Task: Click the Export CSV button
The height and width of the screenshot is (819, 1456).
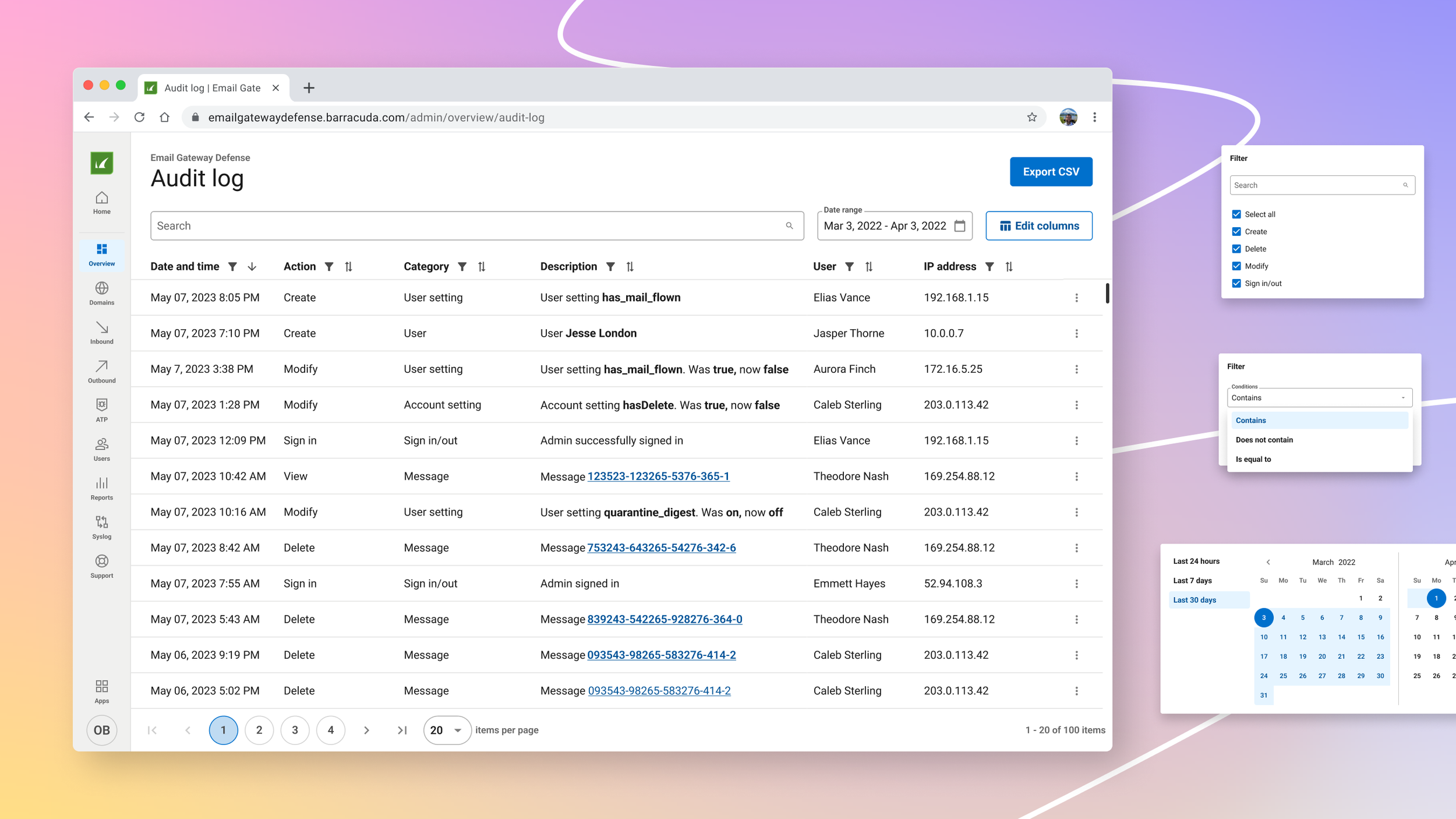Action: point(1050,172)
